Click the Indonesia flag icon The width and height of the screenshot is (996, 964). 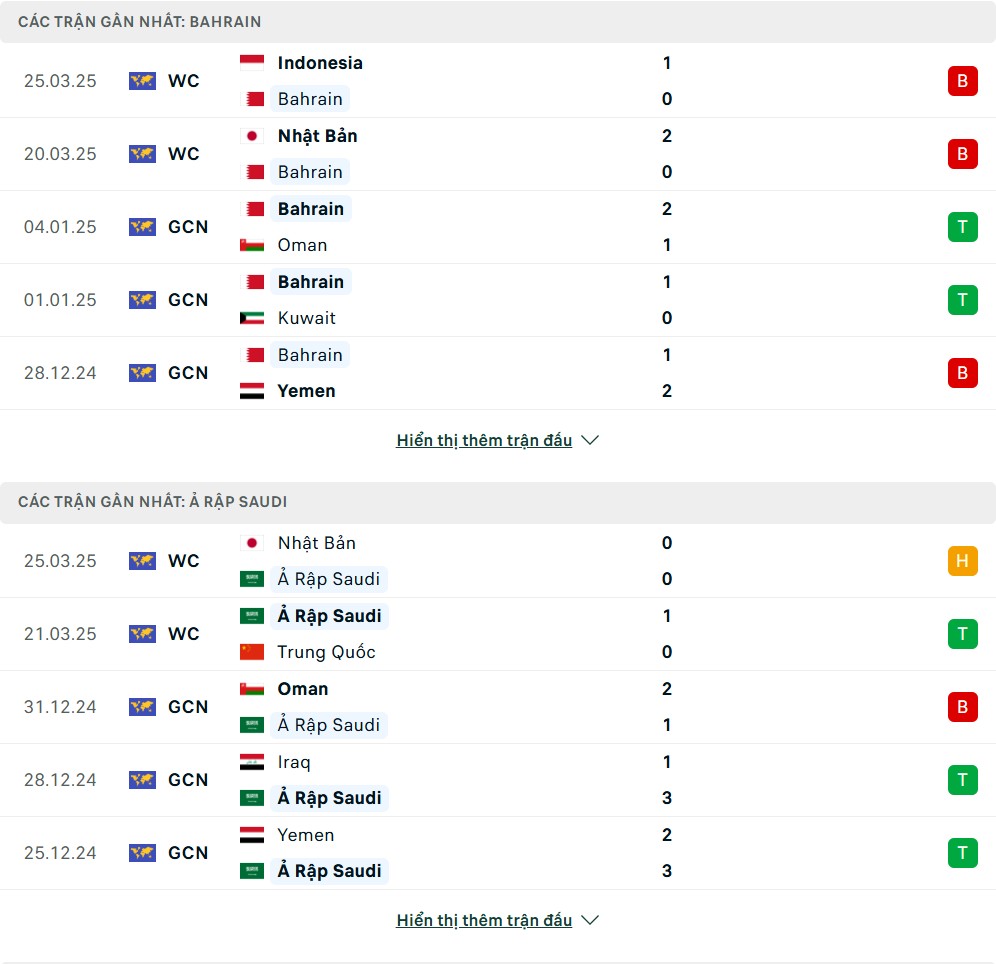(x=252, y=63)
